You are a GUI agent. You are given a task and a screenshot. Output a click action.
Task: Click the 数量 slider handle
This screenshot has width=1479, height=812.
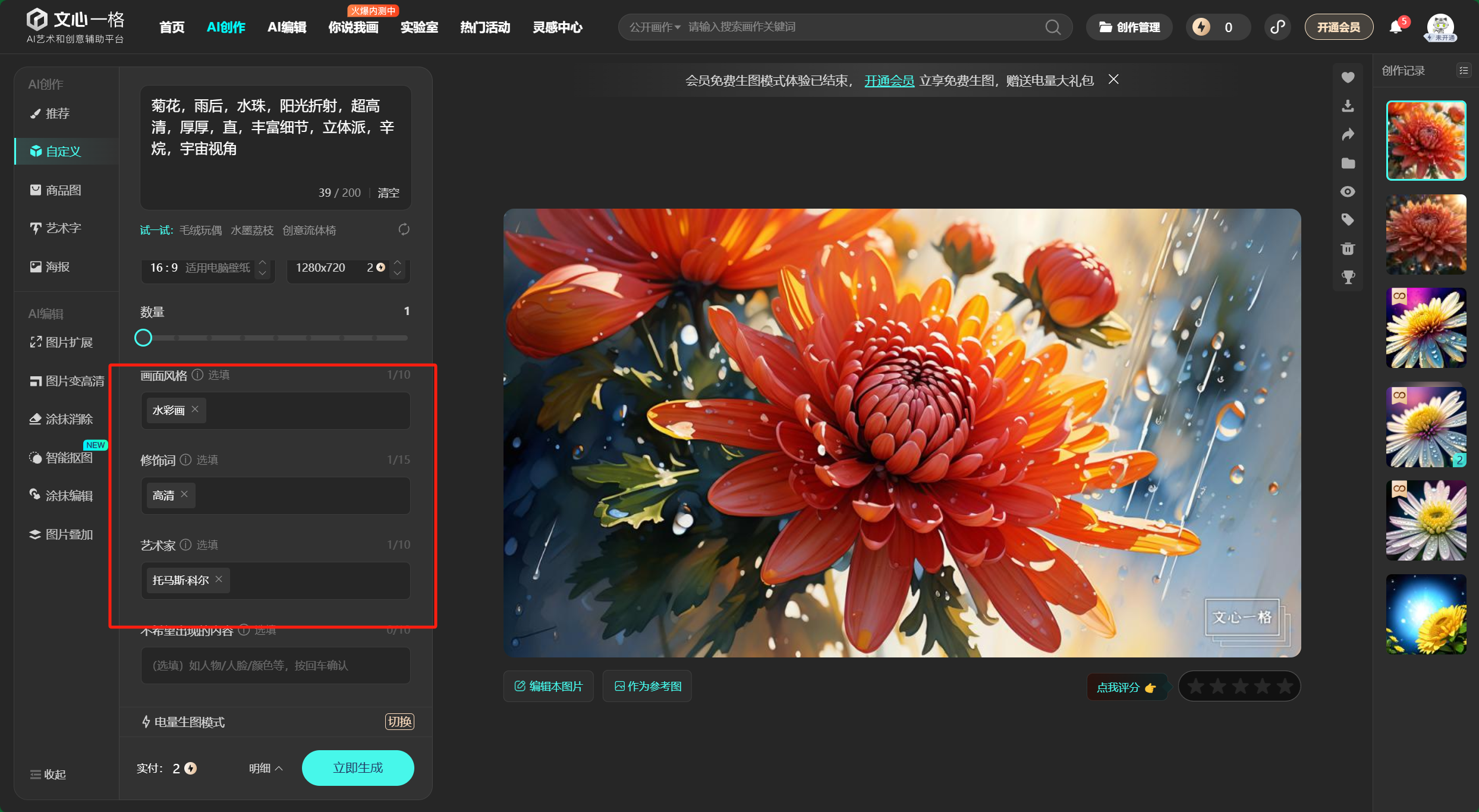(x=143, y=338)
